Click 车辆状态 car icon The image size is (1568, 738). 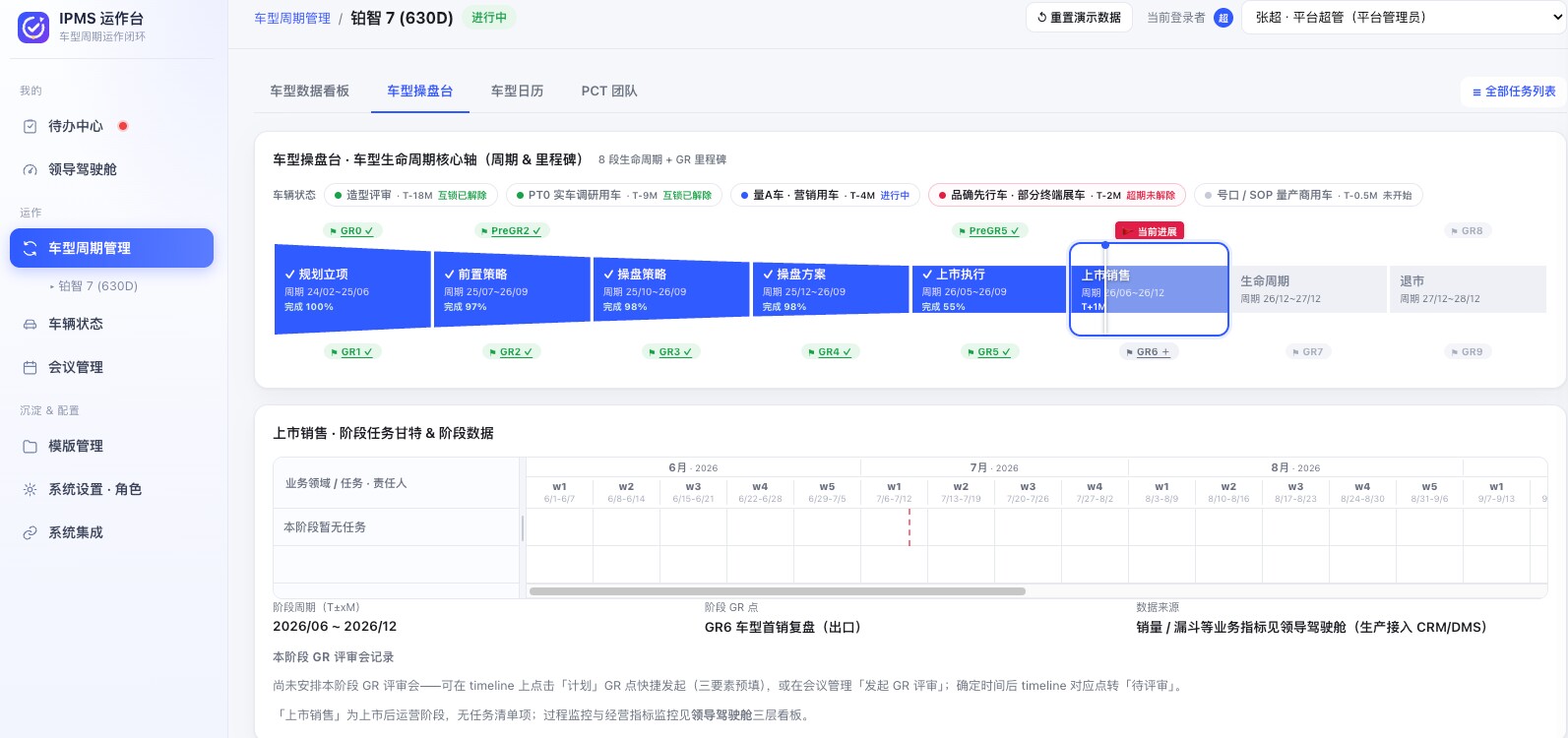coord(30,324)
